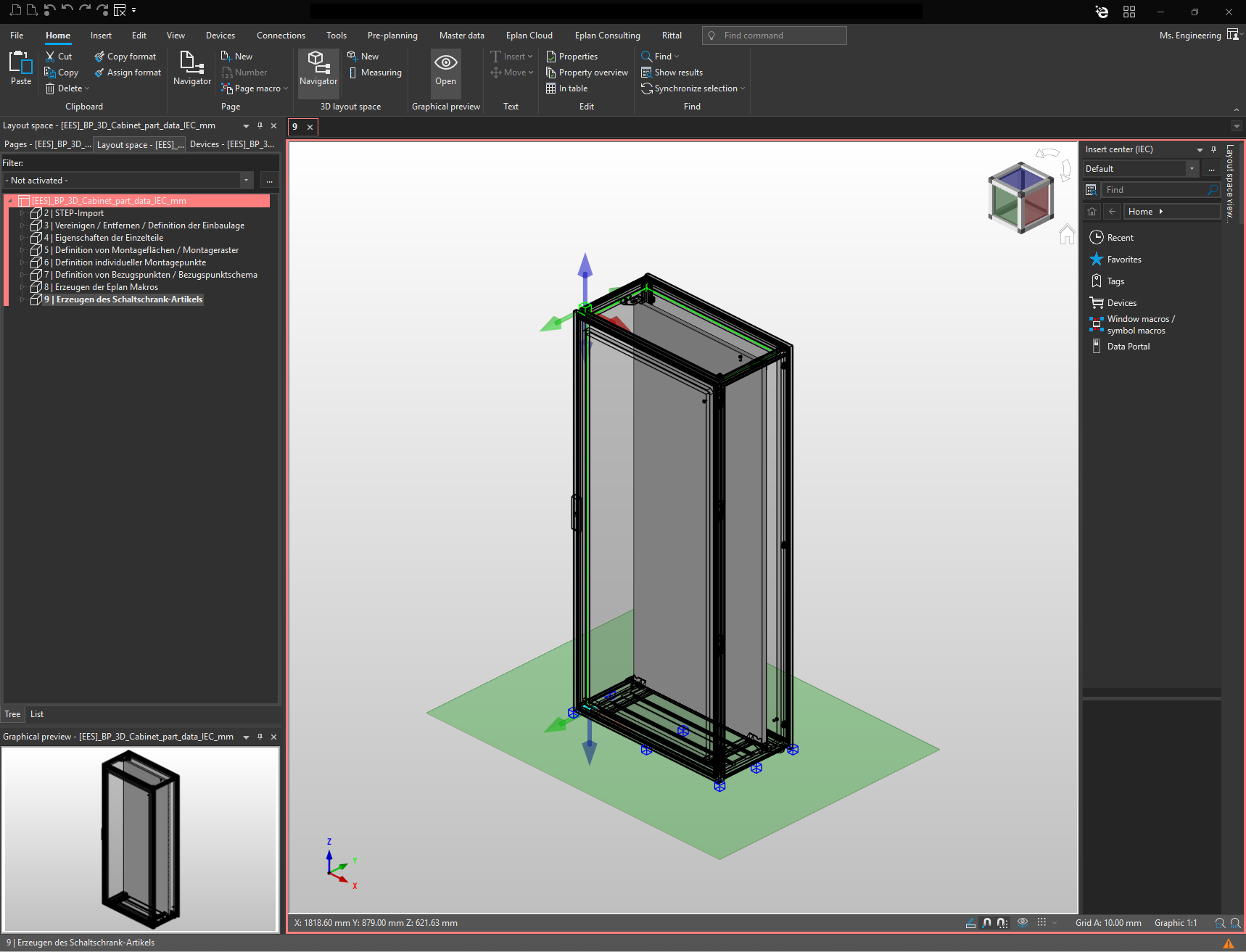
Task: Open the Page Navigator
Action: click(192, 69)
